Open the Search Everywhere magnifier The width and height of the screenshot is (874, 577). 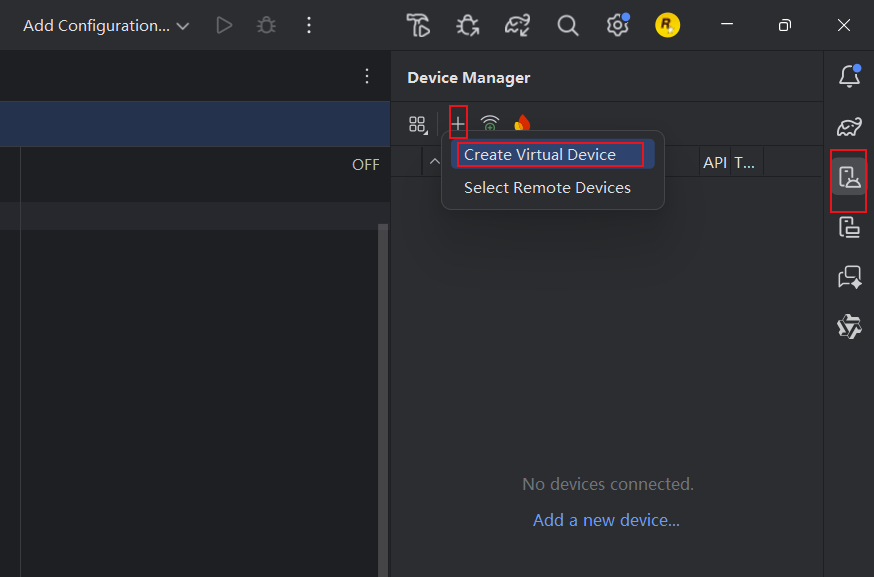point(568,26)
